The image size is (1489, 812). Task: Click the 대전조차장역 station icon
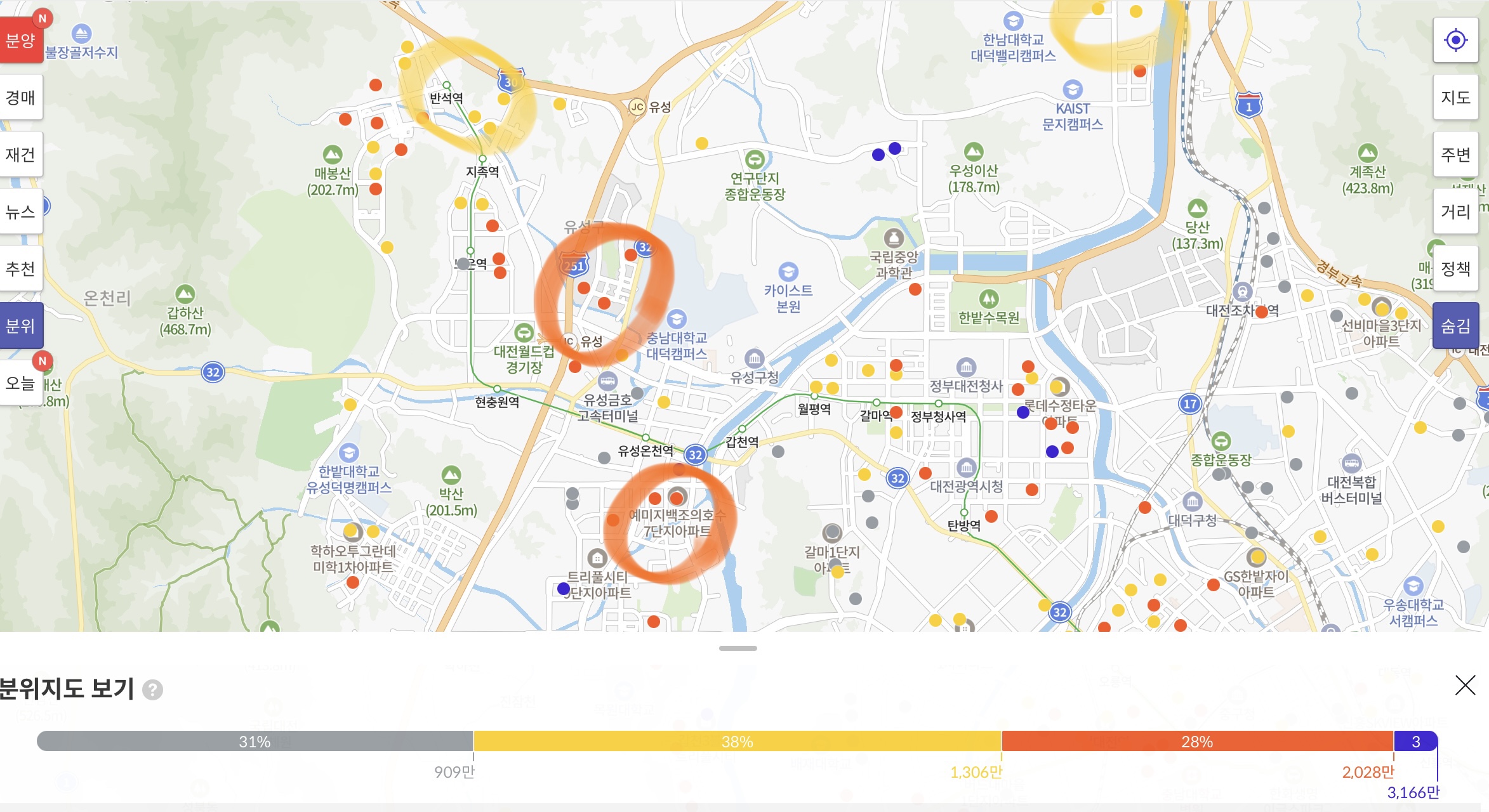click(x=1242, y=292)
